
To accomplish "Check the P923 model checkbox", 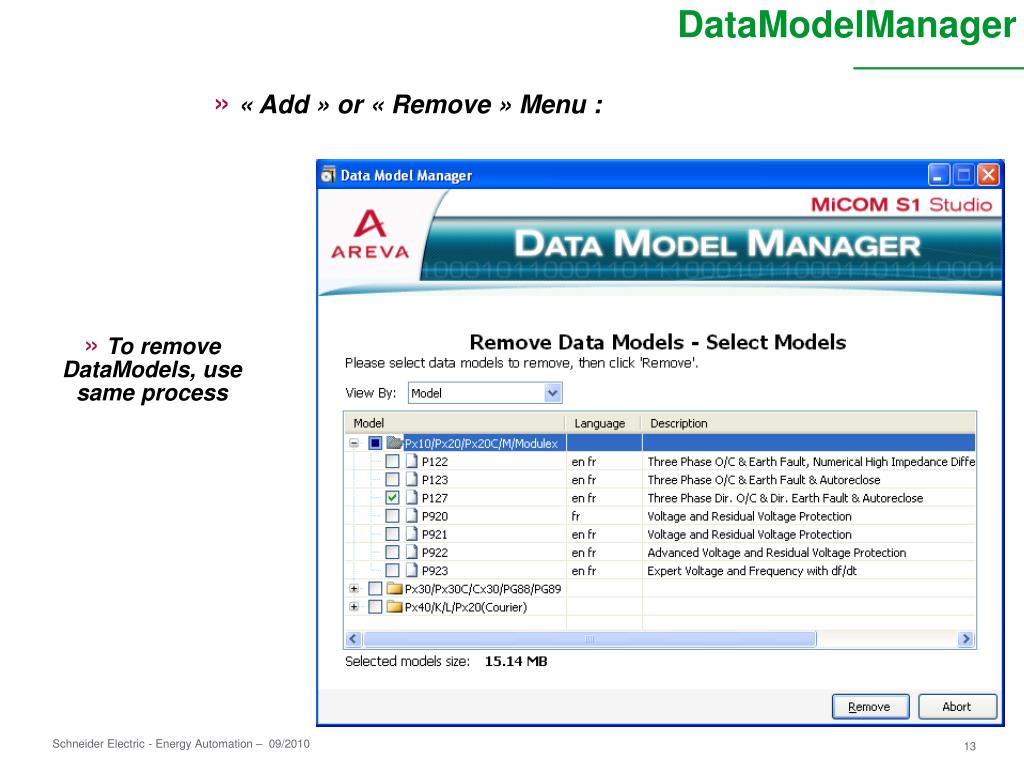I will click(x=392, y=571).
